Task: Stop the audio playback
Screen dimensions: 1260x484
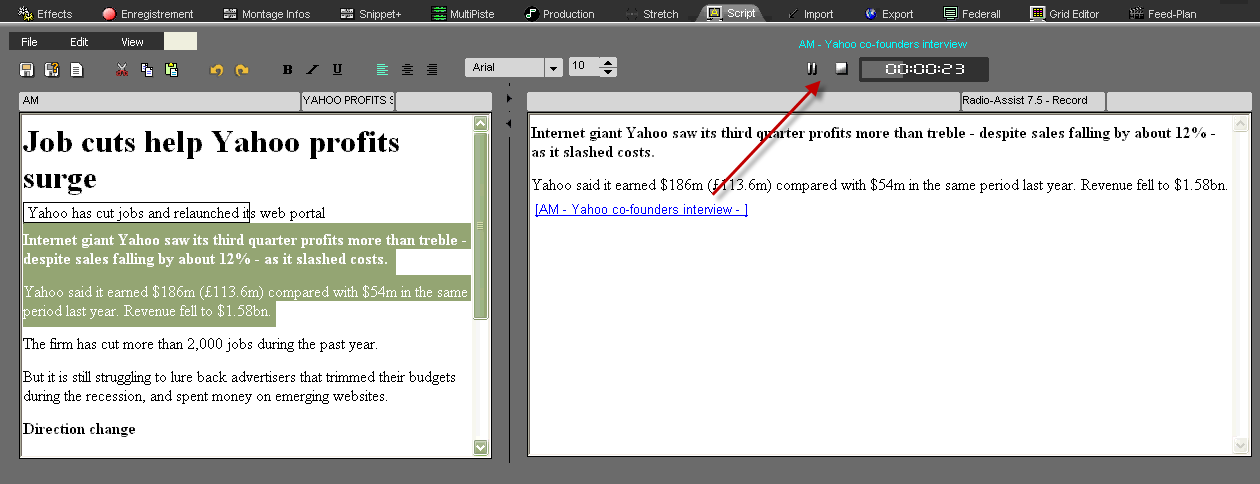Action: click(x=841, y=68)
